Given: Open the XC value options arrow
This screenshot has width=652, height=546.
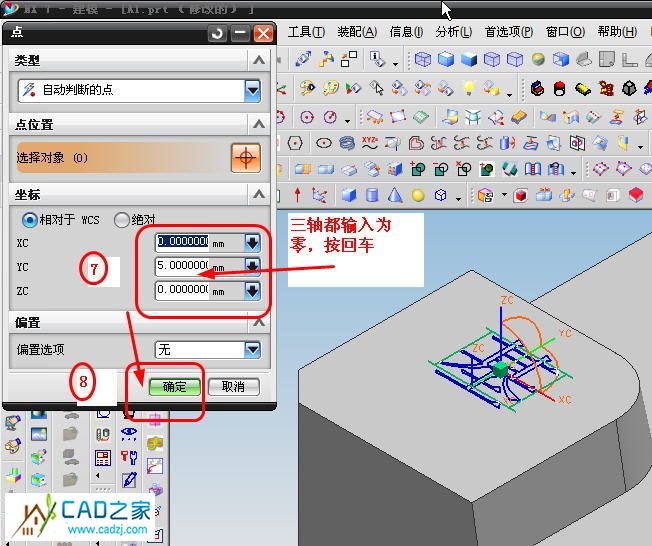Looking at the screenshot, I should [x=252, y=242].
